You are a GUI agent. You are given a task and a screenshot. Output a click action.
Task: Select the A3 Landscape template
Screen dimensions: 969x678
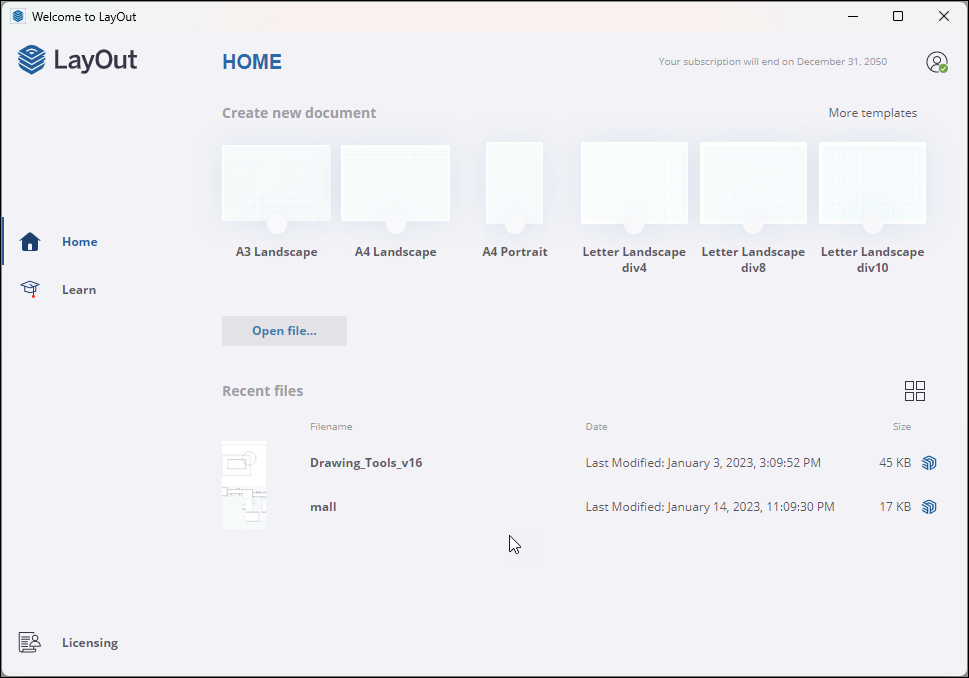276,183
